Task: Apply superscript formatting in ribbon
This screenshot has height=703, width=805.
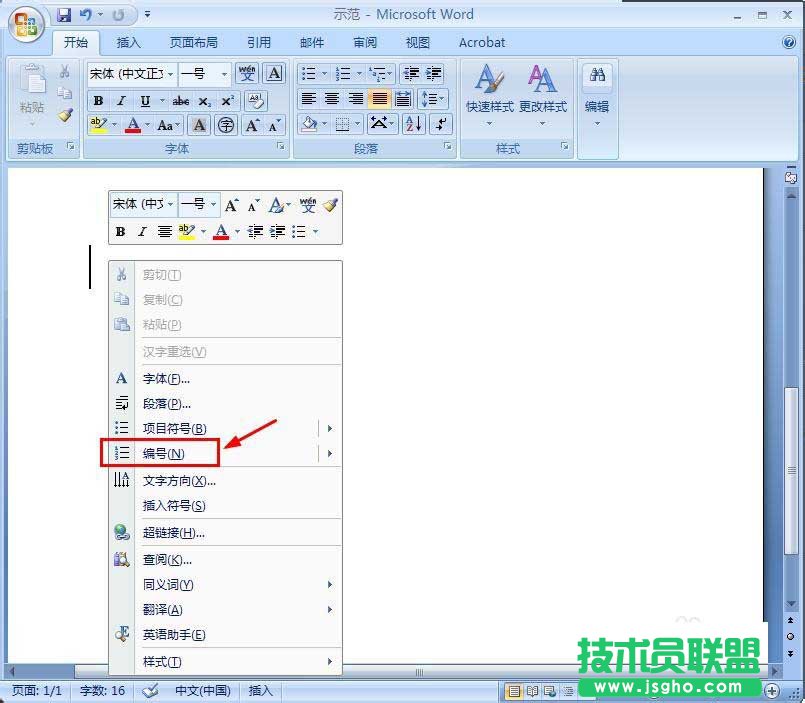Action: (x=227, y=101)
